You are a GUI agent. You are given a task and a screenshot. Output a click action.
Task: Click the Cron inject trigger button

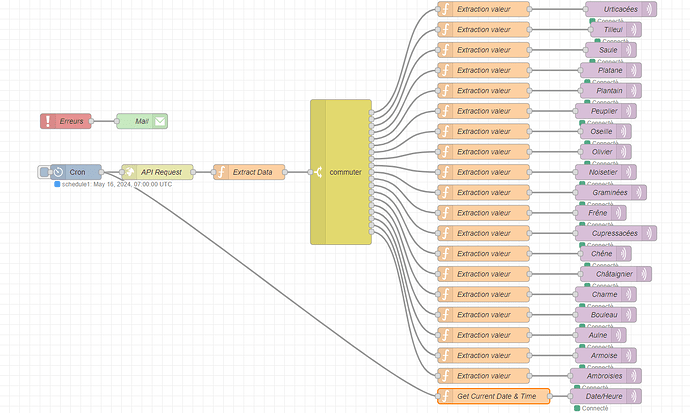(44, 172)
